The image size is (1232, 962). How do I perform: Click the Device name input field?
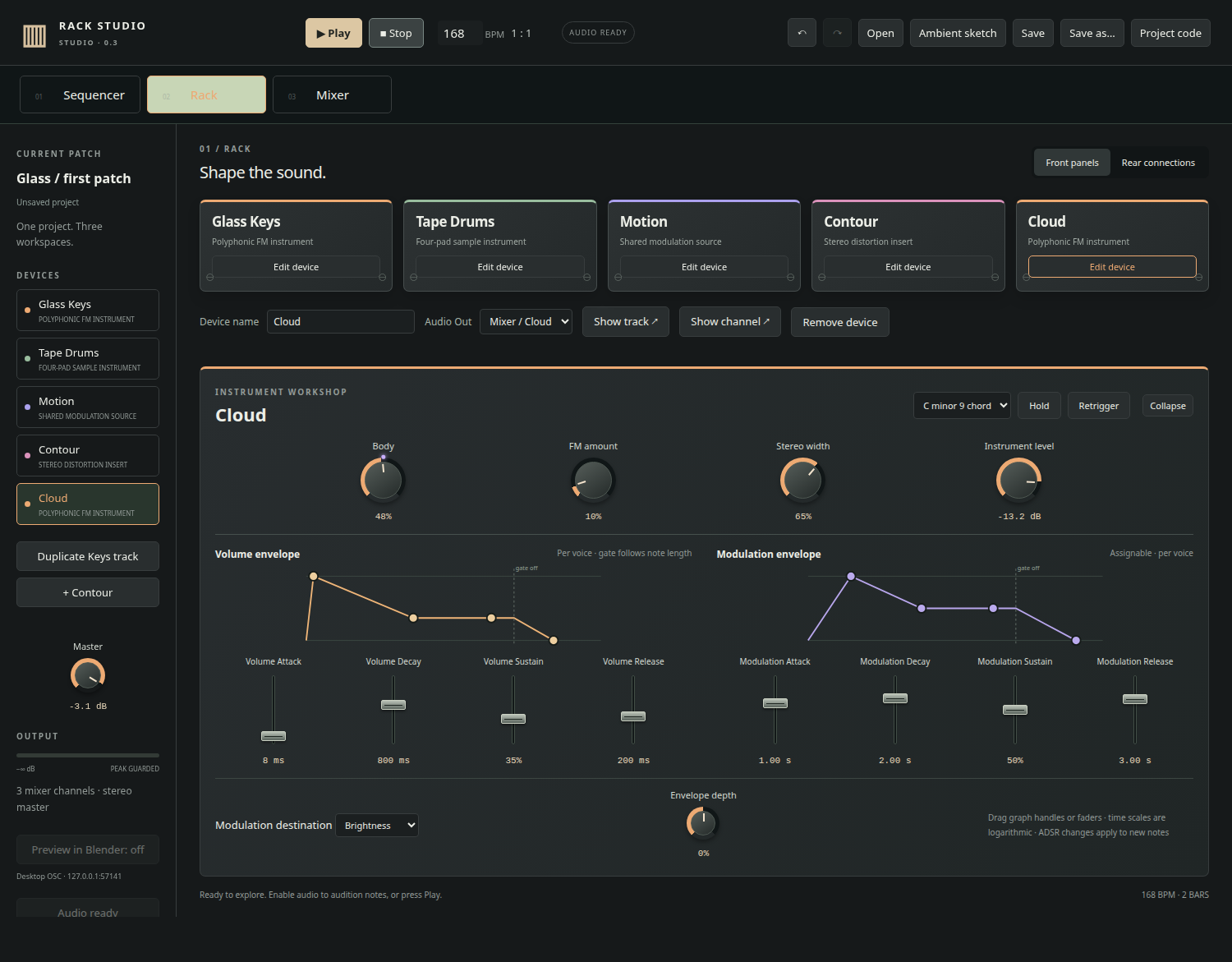tap(340, 322)
